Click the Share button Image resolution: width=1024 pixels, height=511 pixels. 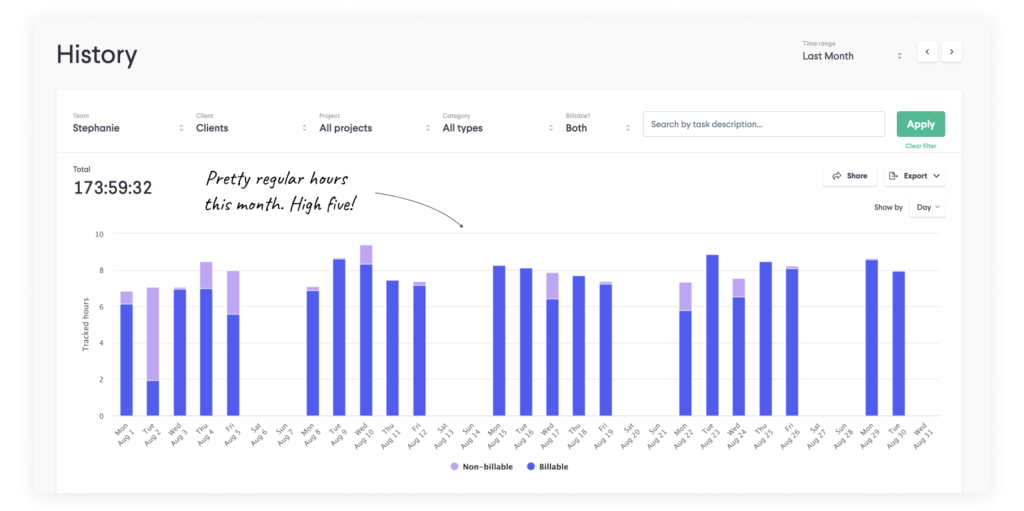(x=850, y=176)
